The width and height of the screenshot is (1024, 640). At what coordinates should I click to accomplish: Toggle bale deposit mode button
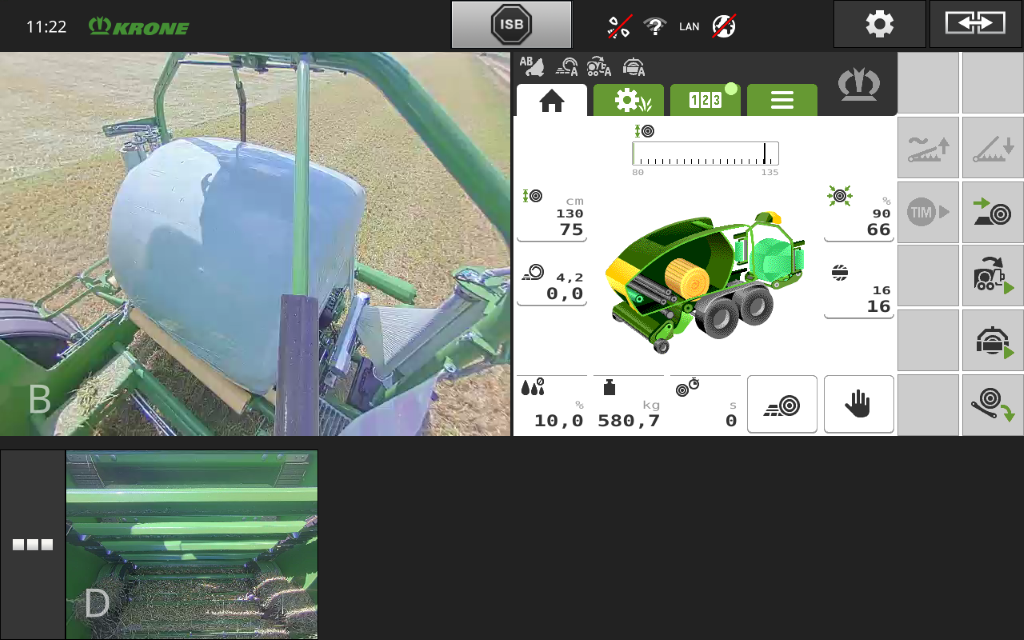pyautogui.click(x=782, y=404)
